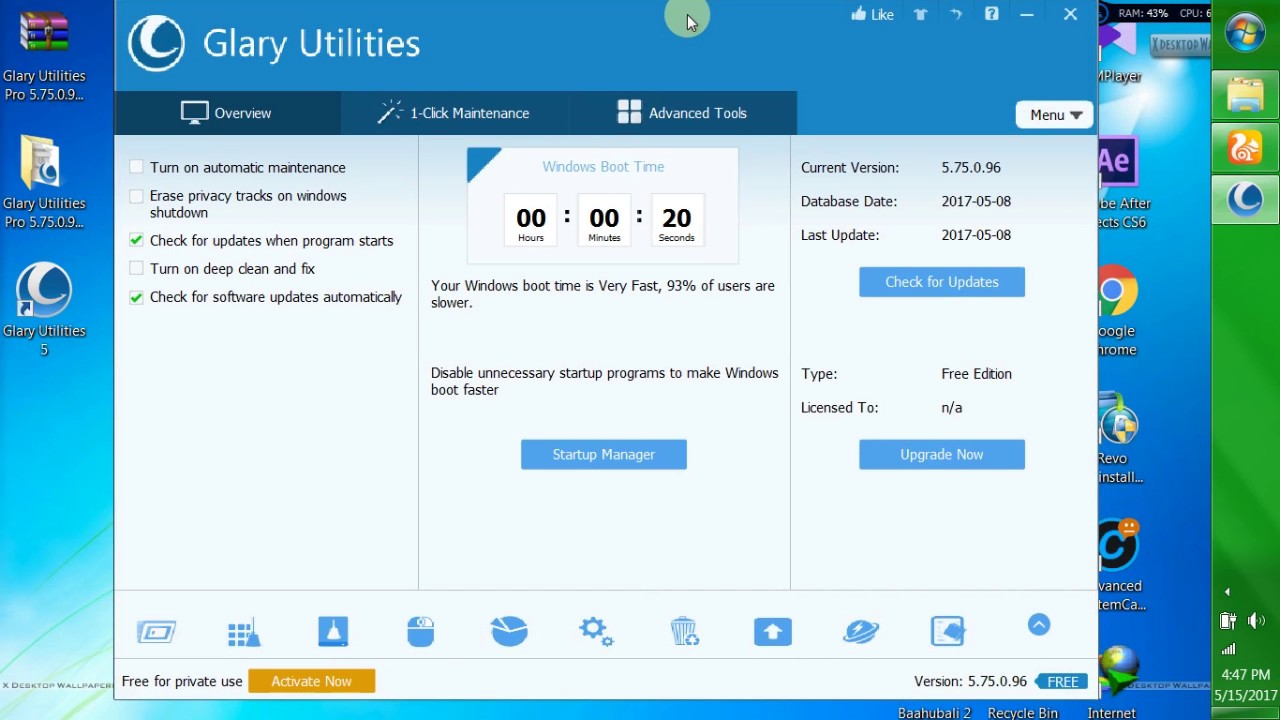
Task: Enable Turn on deep clean and fix
Action: click(137, 268)
